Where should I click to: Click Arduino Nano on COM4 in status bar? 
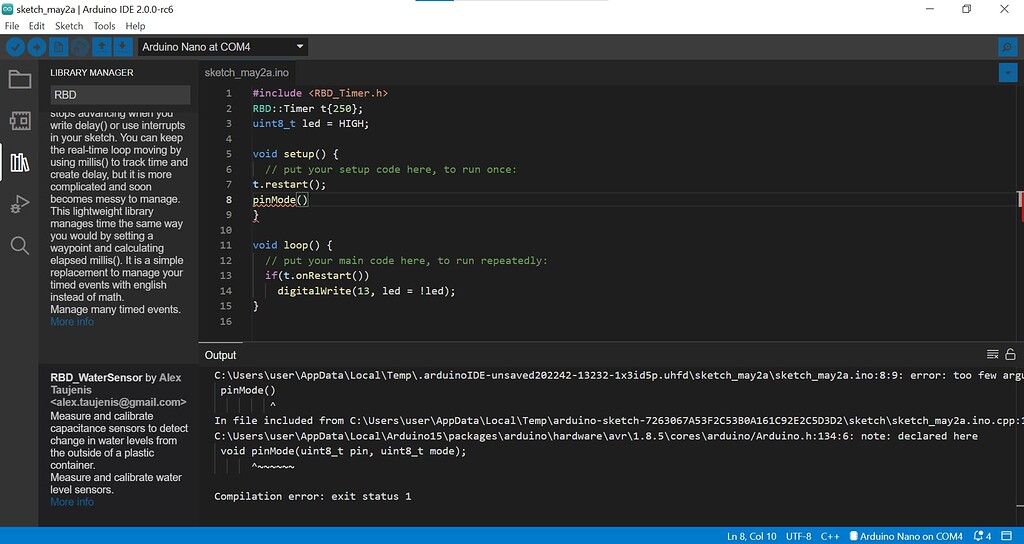click(906, 536)
